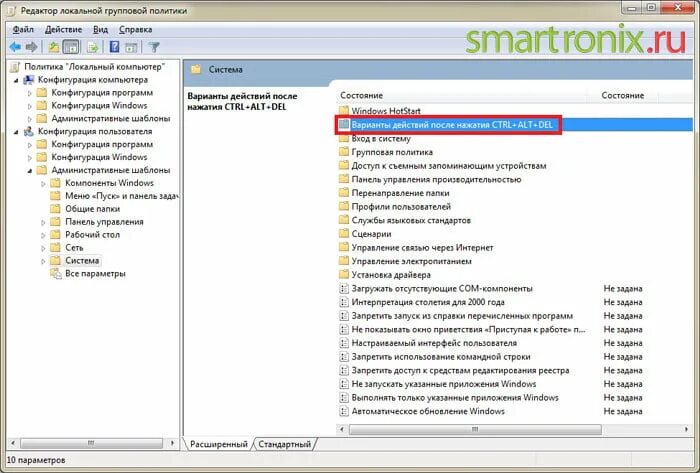Click folder icon next to Профили пользователей
This screenshot has height=473, width=700.
click(344, 207)
